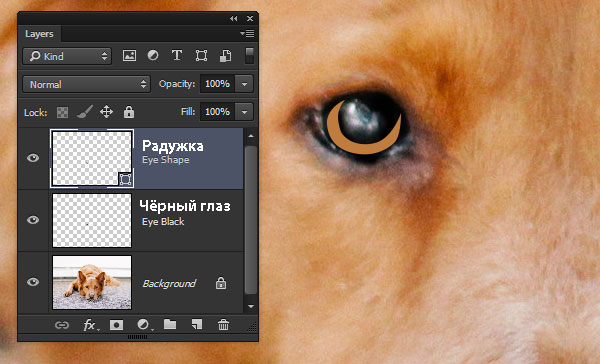Lock layer position icon
This screenshot has width=600, height=364.
tap(106, 112)
